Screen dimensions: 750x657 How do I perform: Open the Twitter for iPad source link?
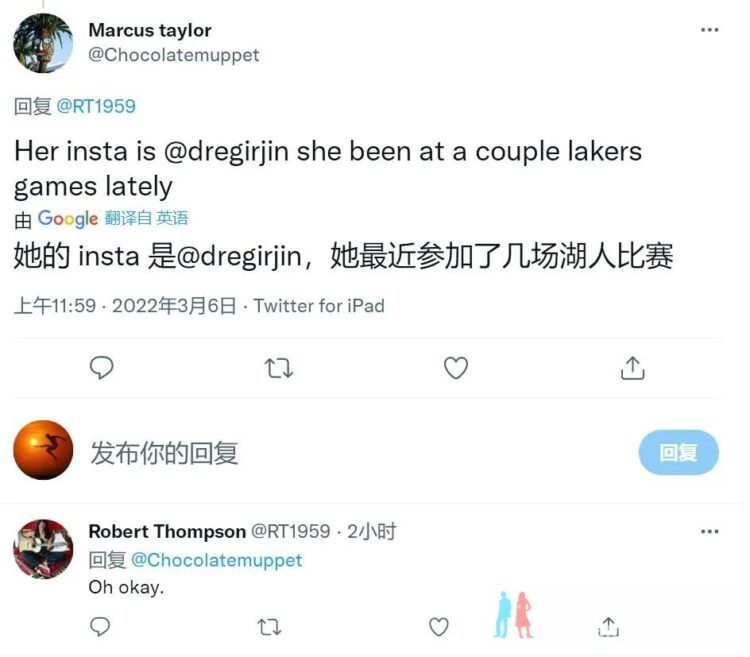pyautogui.click(x=319, y=306)
